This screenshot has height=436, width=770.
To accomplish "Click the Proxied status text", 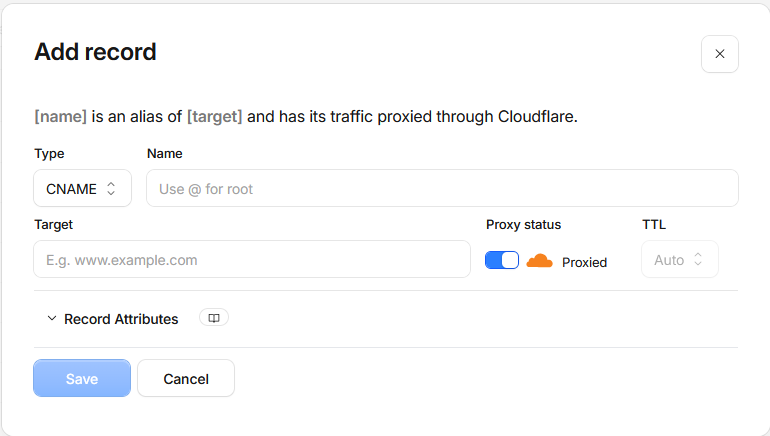I will click(584, 262).
